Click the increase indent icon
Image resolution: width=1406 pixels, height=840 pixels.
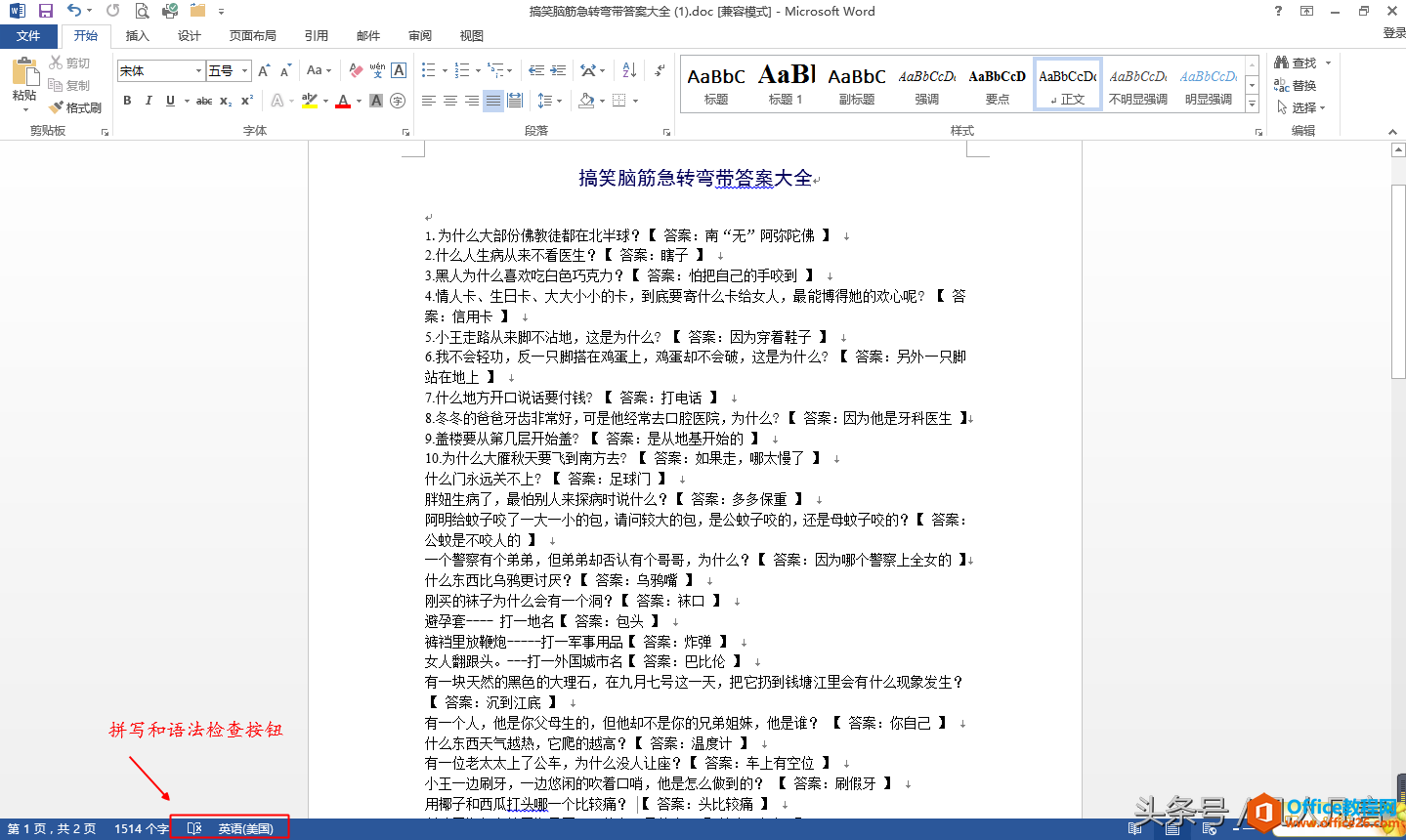tap(558, 70)
